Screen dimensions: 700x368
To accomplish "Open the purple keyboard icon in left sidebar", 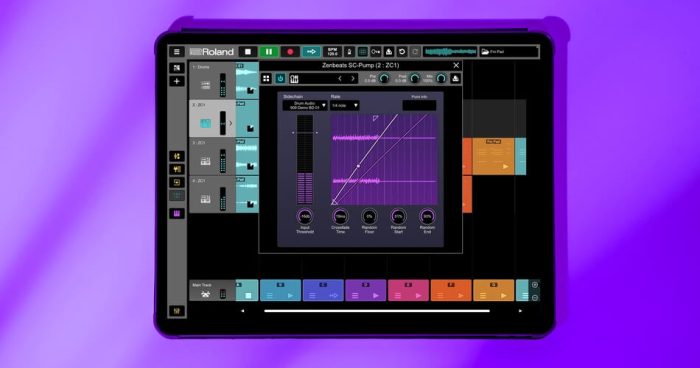I will click(x=177, y=213).
